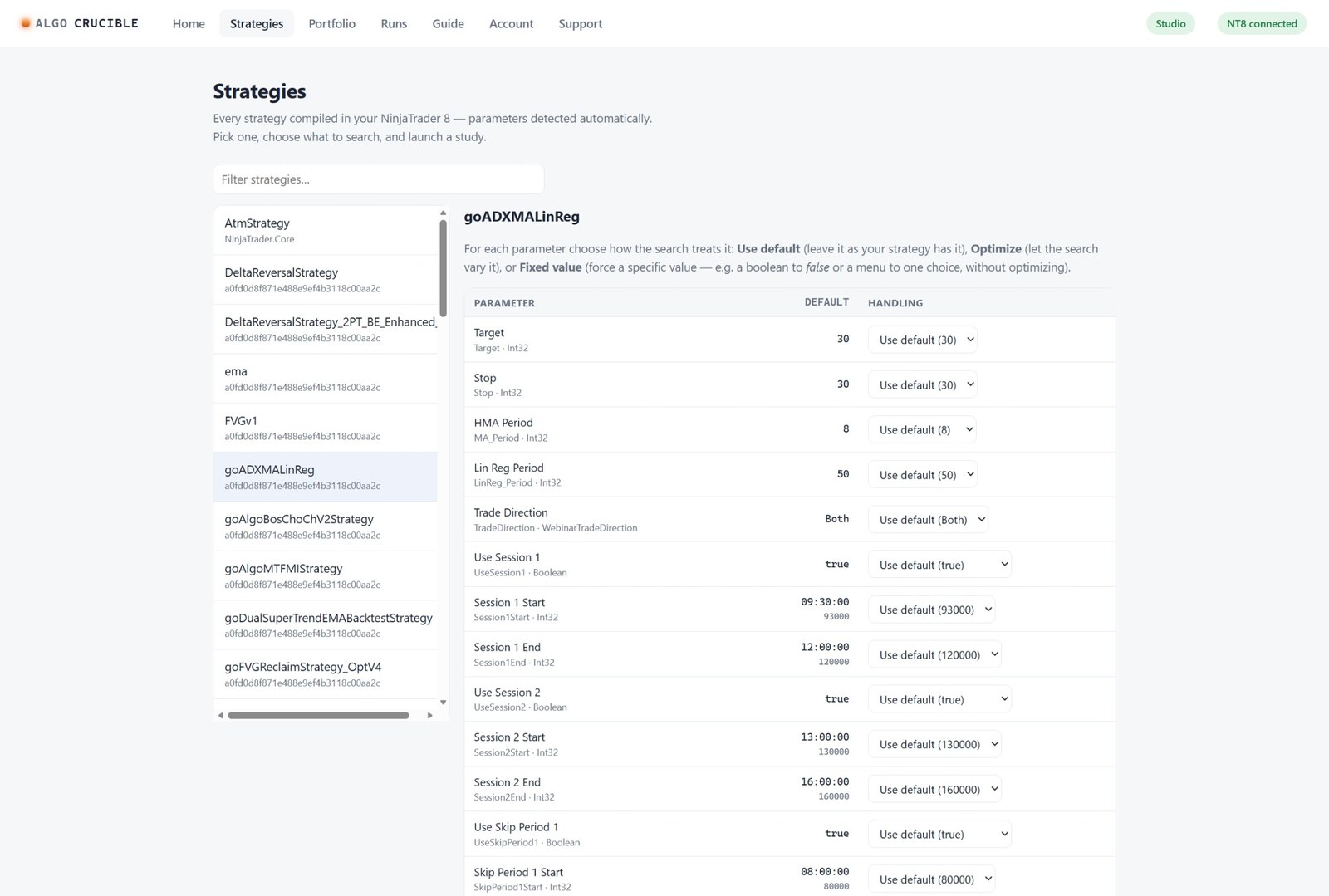
Task: Open the Skip Period 1 Start handling dropdown
Action: click(x=931, y=879)
